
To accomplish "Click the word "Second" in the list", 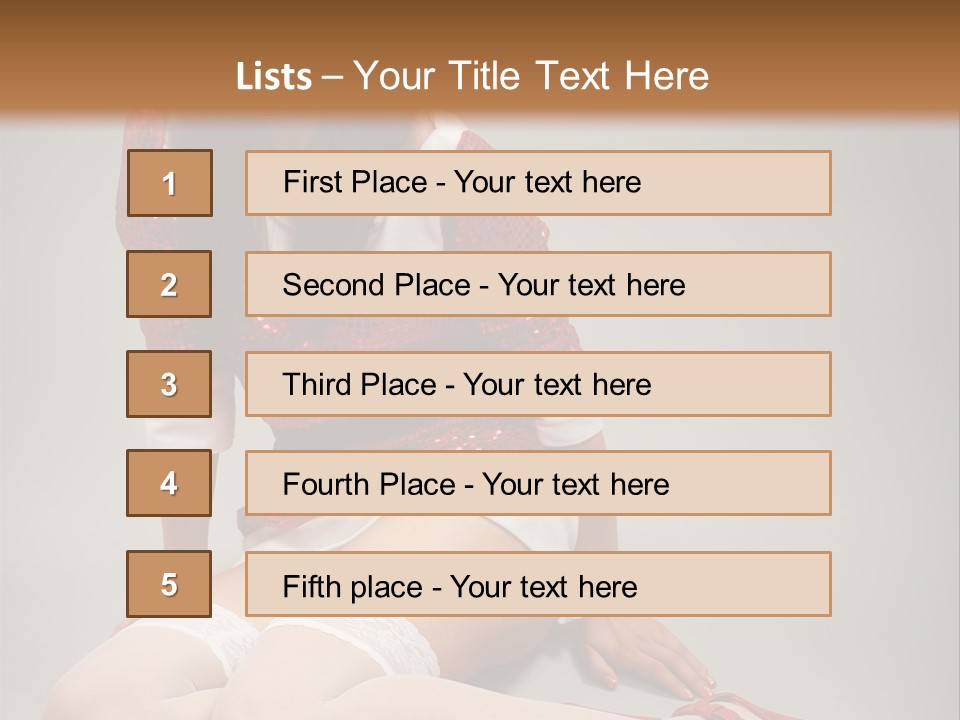I will (x=334, y=285).
